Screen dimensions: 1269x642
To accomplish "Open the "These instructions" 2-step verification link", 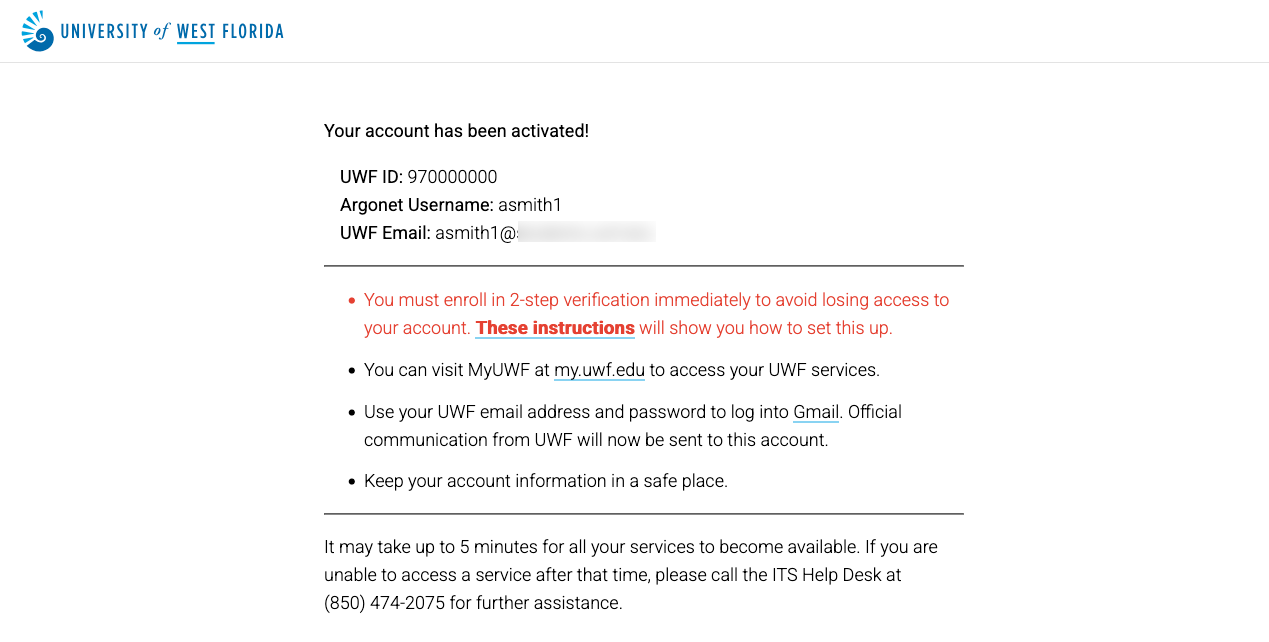I will point(555,328).
